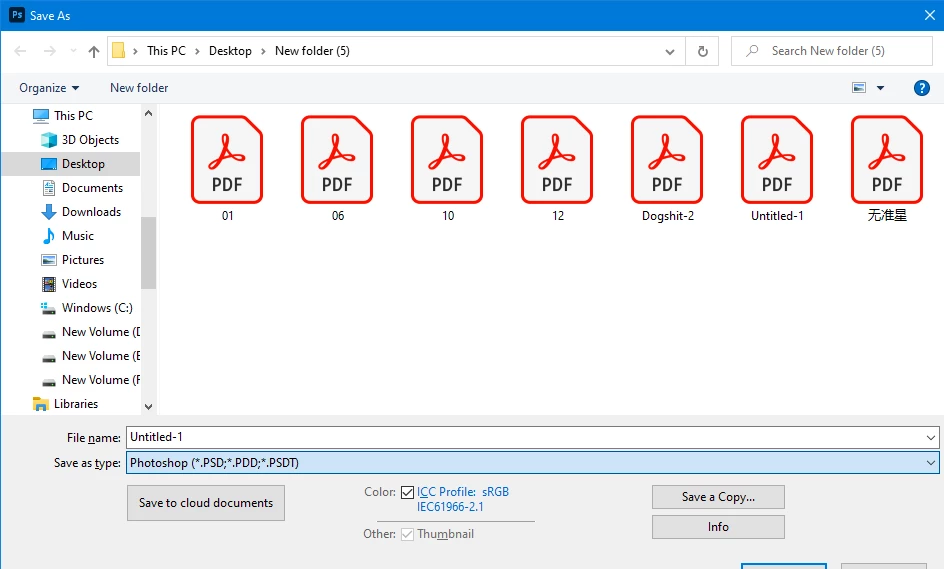This screenshot has width=944, height=569.
Task: Select the PDF file named 12
Action: click(x=557, y=160)
